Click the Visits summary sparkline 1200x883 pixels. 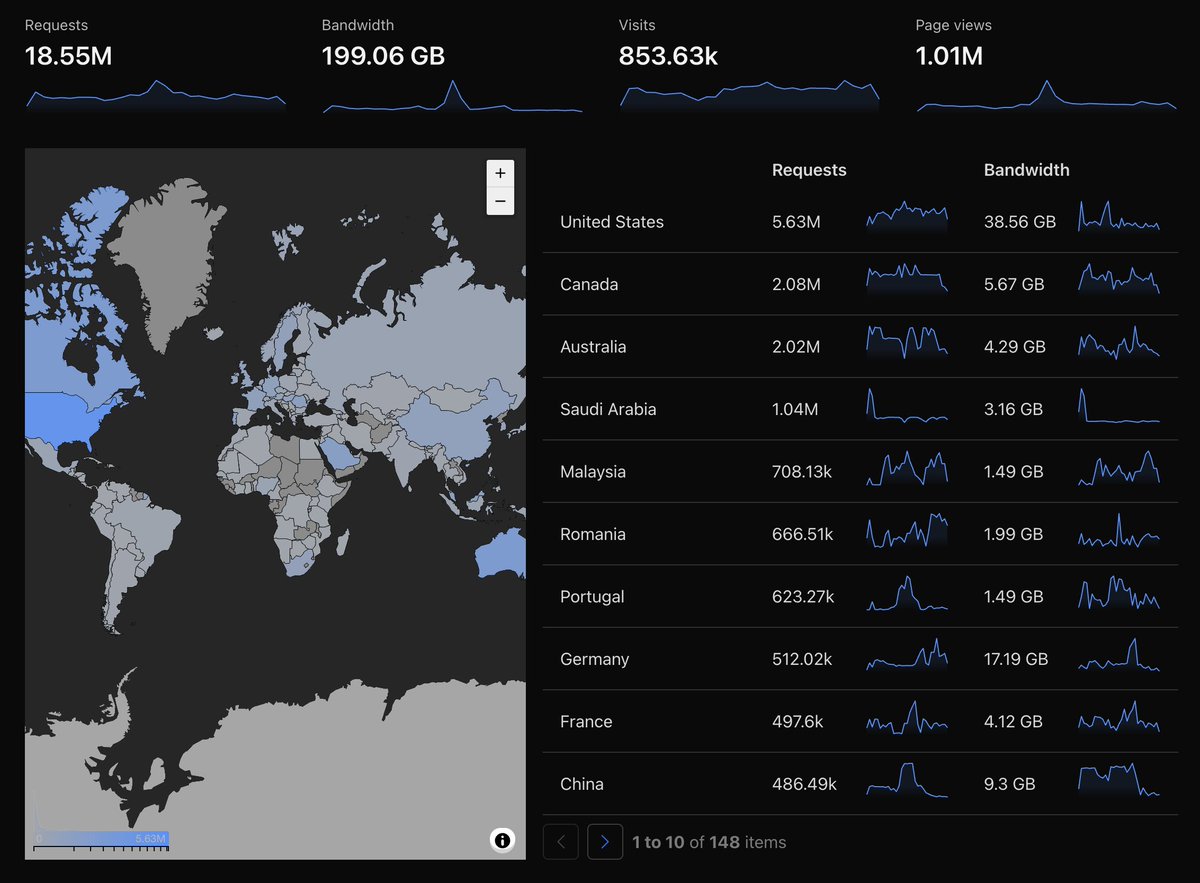tap(749, 94)
